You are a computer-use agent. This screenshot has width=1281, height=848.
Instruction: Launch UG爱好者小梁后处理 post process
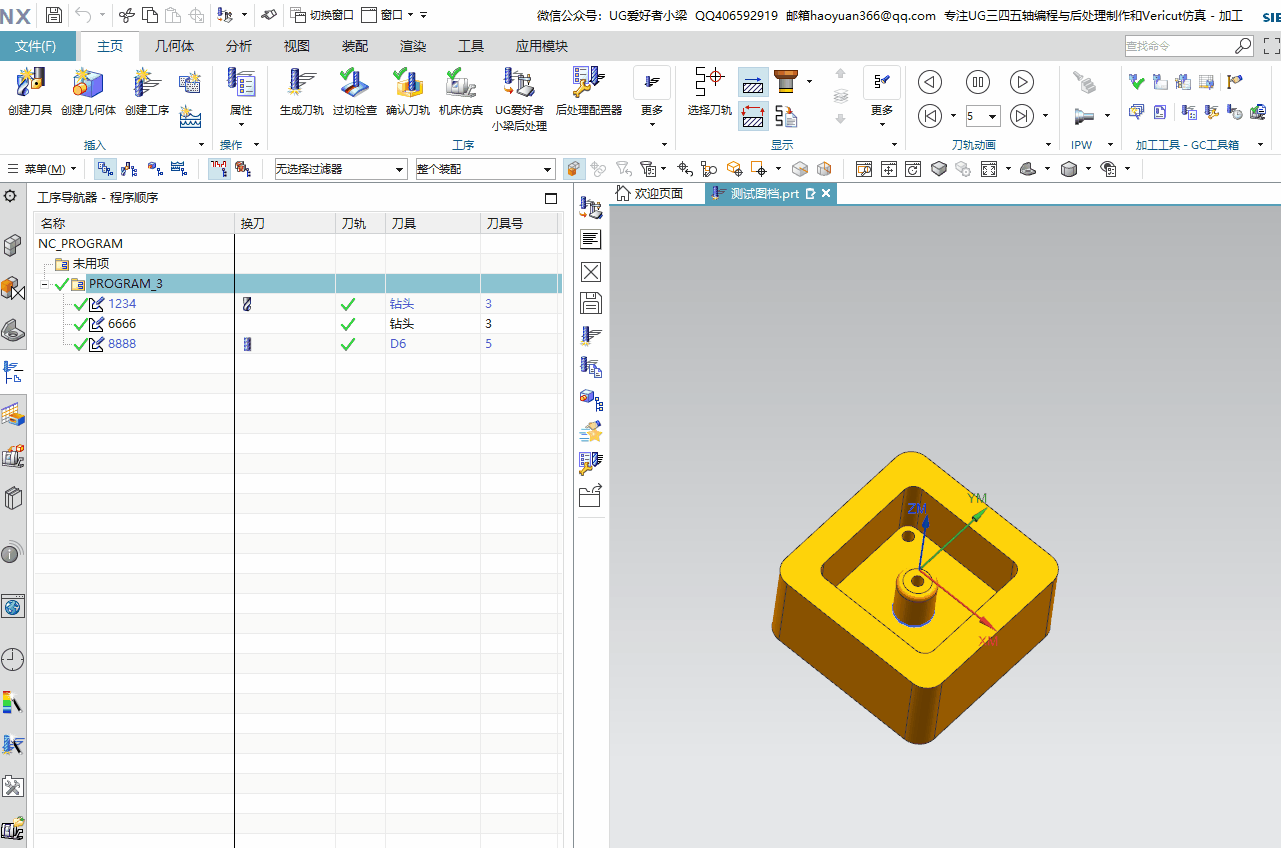click(x=519, y=99)
